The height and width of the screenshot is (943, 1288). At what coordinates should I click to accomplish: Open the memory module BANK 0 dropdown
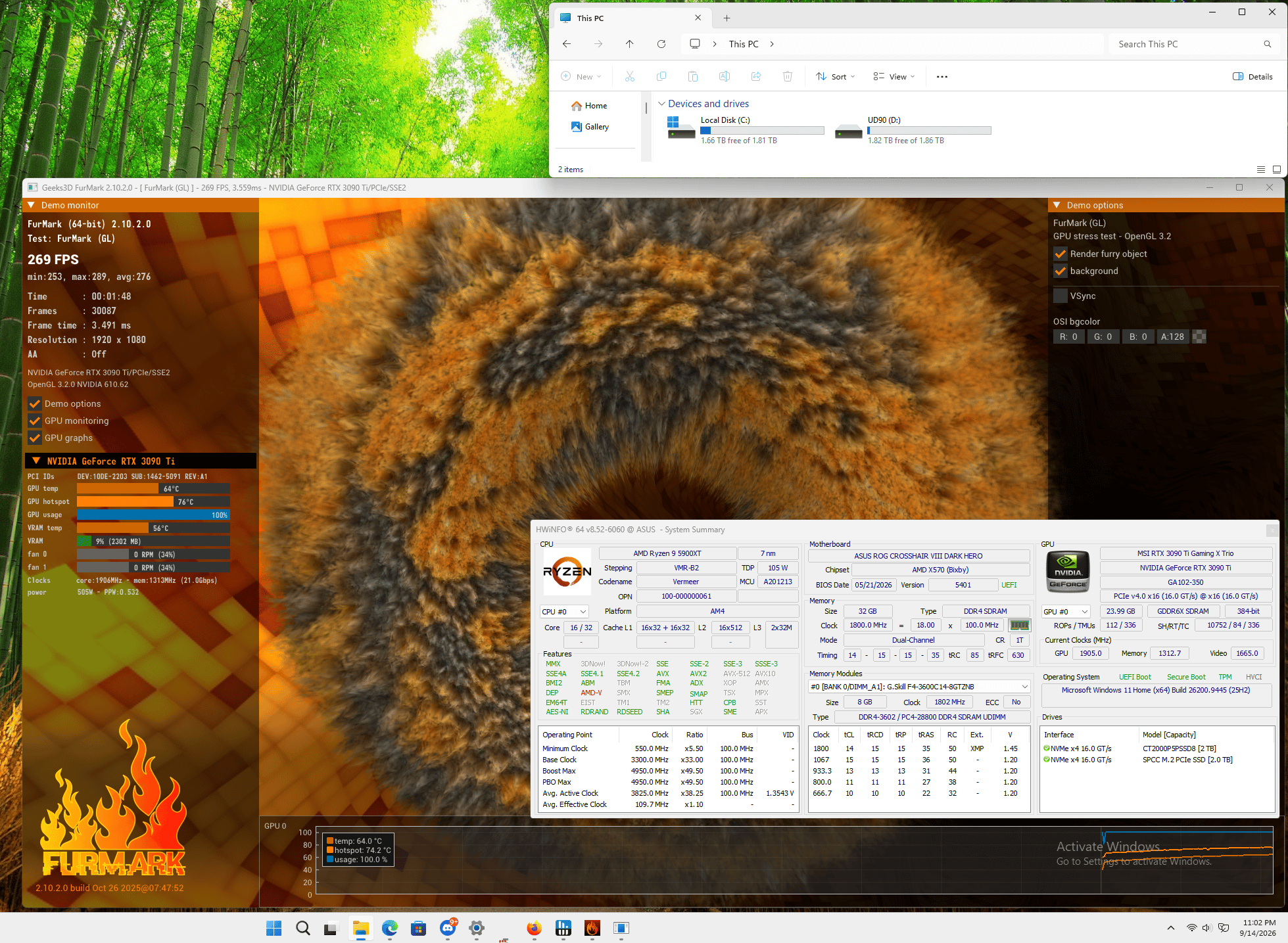coord(919,687)
